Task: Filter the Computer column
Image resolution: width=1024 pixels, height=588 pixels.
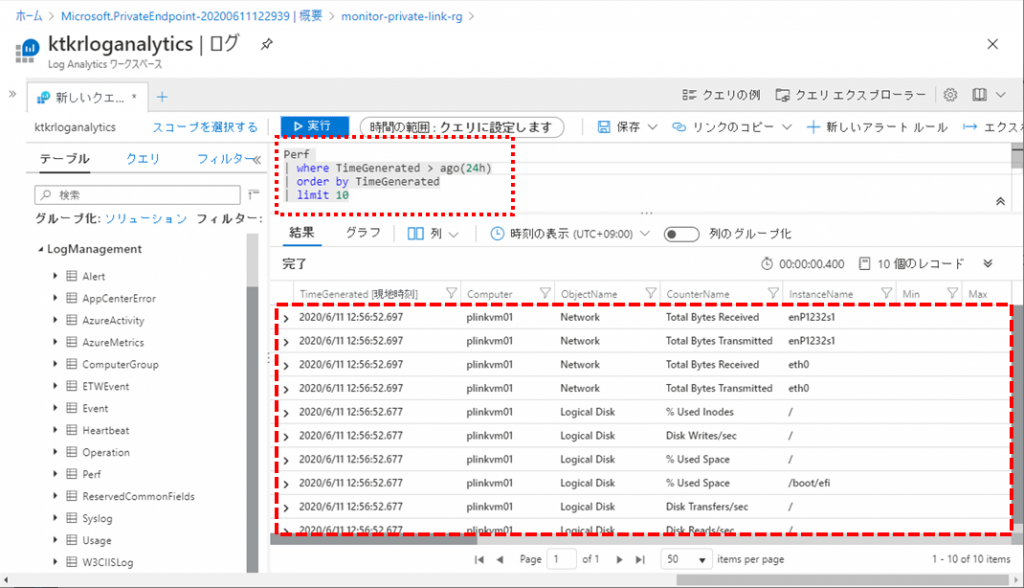Action: click(x=545, y=293)
